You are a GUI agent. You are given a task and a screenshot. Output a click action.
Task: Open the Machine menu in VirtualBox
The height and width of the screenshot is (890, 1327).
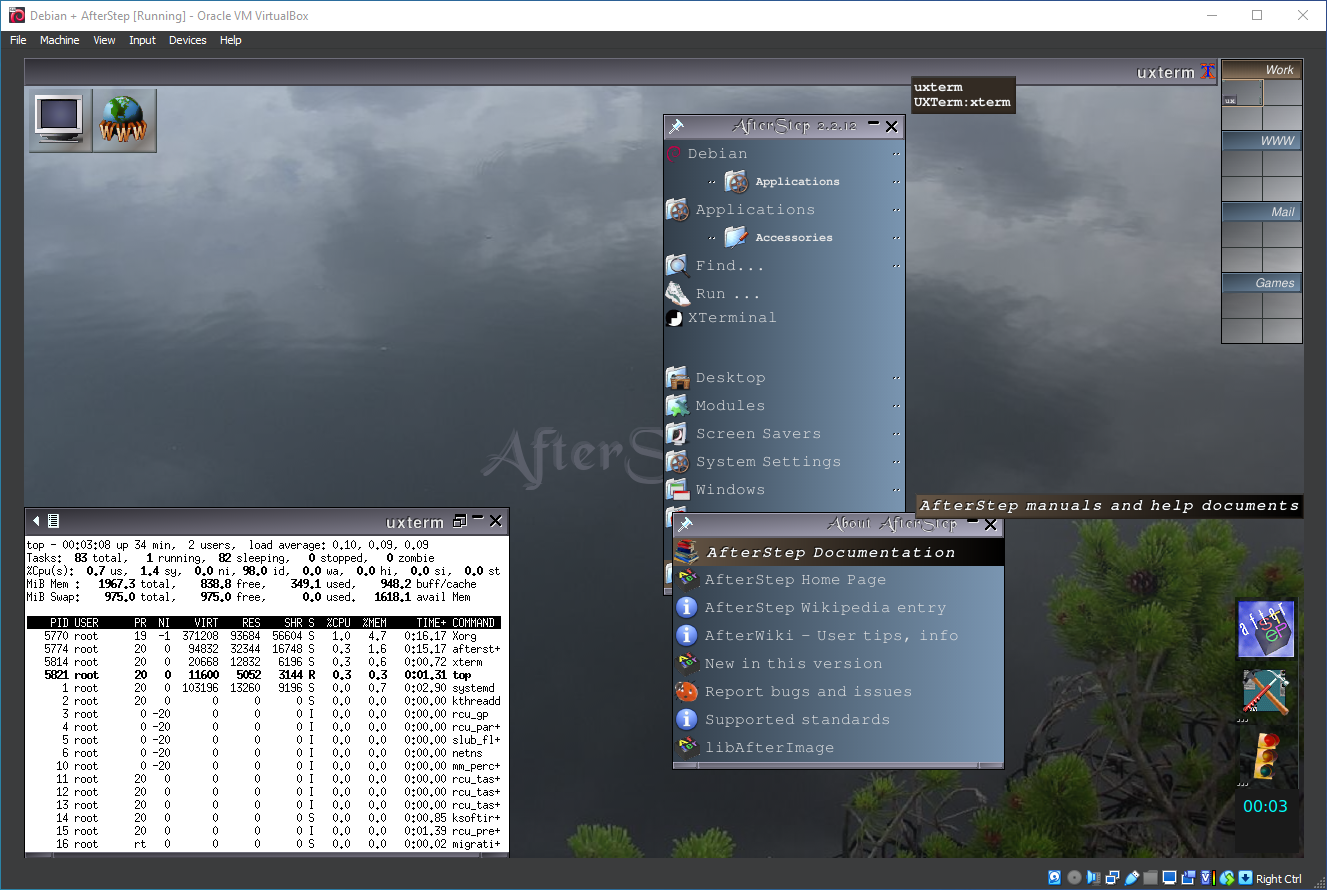(59, 40)
